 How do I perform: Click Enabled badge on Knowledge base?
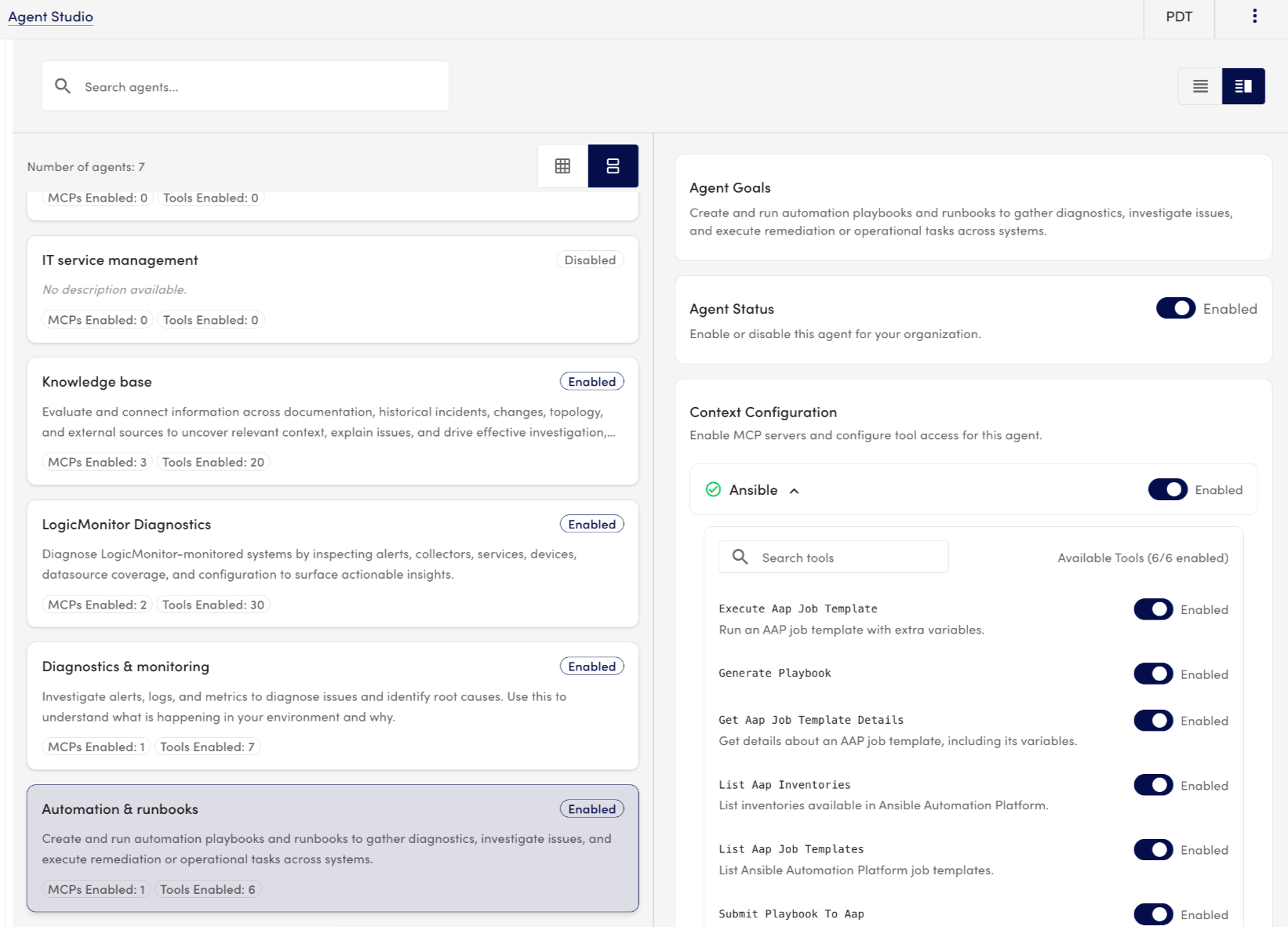592,382
